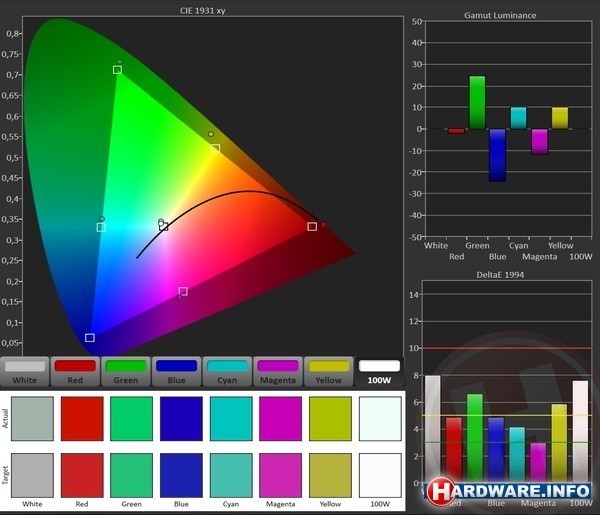
Task: Click the Actual cyan color swatch
Action: coord(231,418)
